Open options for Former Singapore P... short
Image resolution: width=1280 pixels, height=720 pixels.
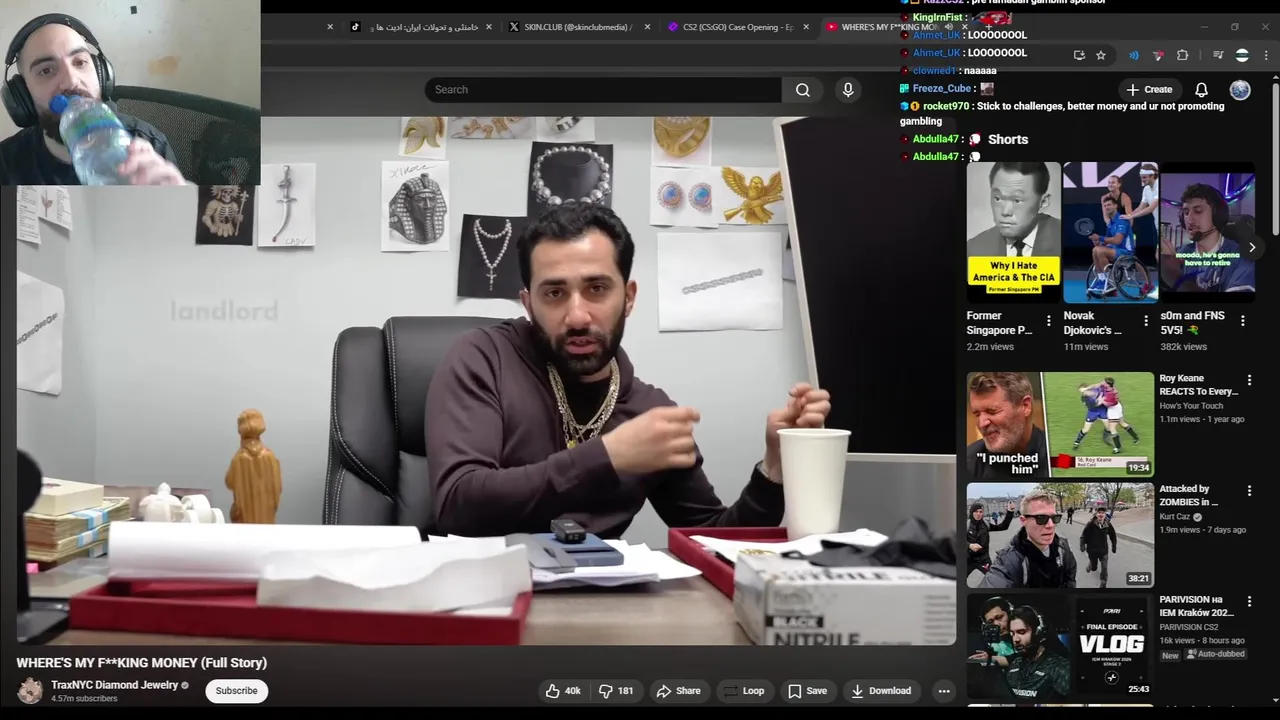(x=1049, y=321)
